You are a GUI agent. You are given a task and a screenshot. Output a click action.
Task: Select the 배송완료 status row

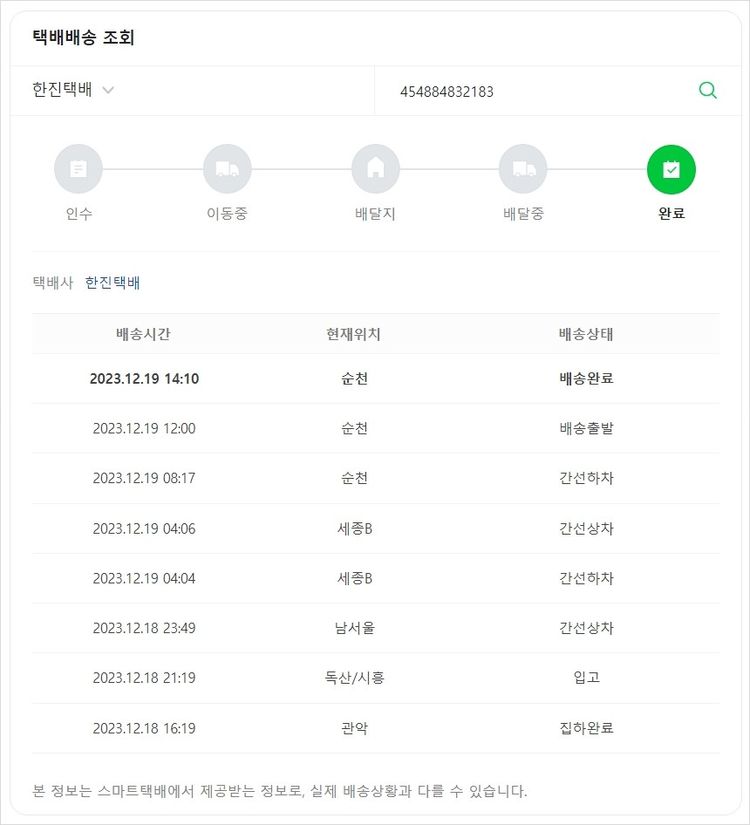[x=586, y=379]
